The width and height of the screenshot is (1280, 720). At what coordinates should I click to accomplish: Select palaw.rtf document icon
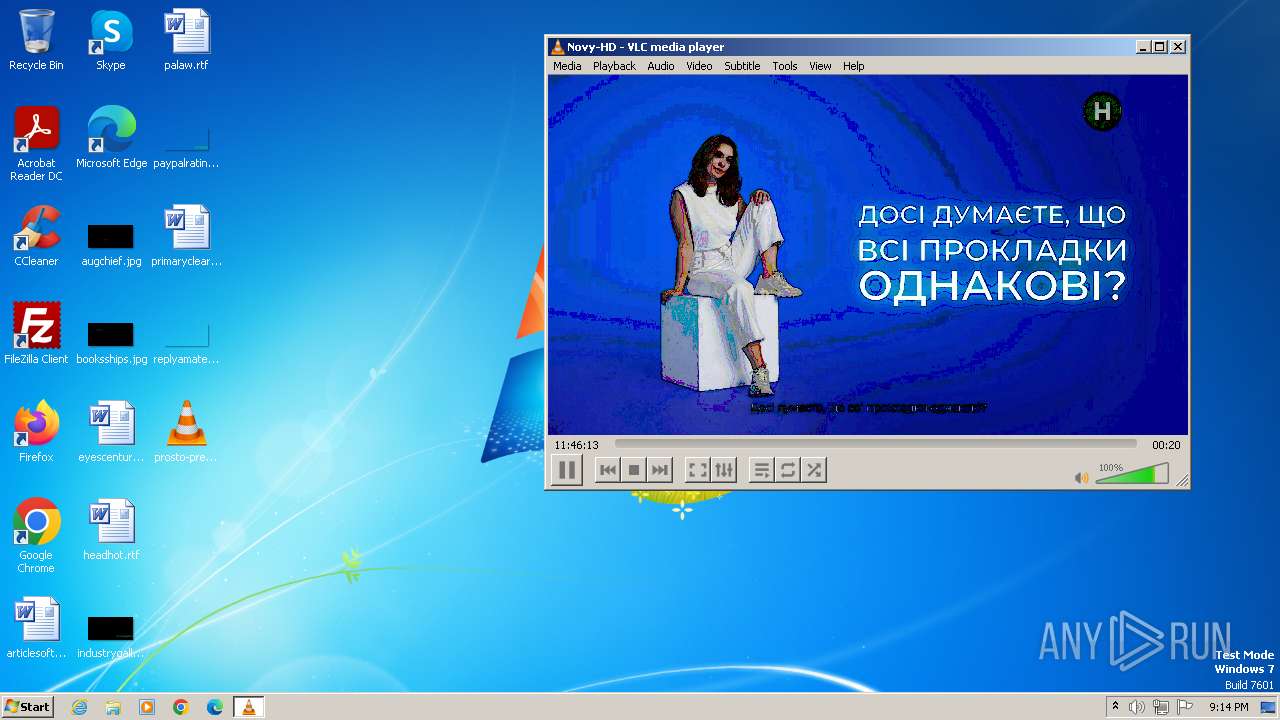(186, 40)
